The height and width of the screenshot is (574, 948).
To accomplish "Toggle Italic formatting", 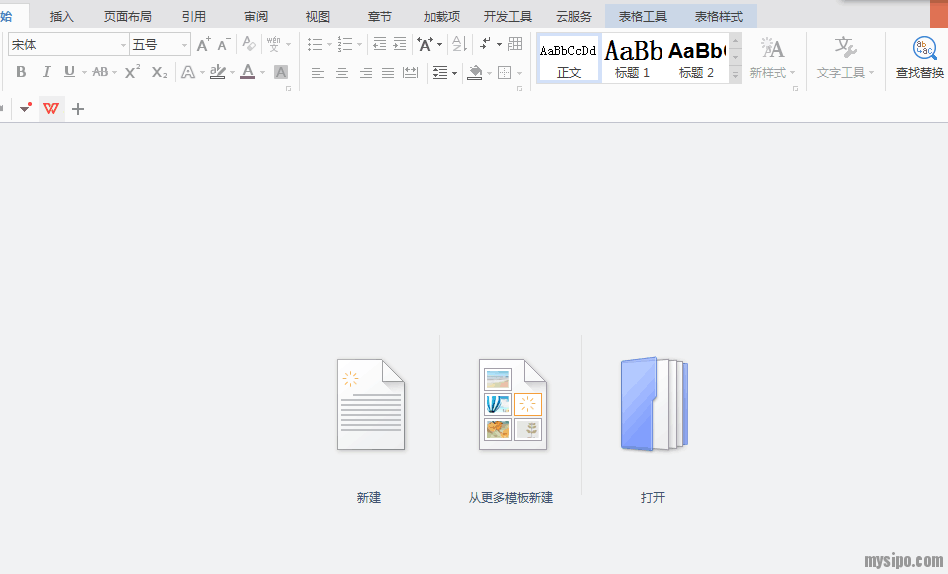I will click(x=45, y=72).
